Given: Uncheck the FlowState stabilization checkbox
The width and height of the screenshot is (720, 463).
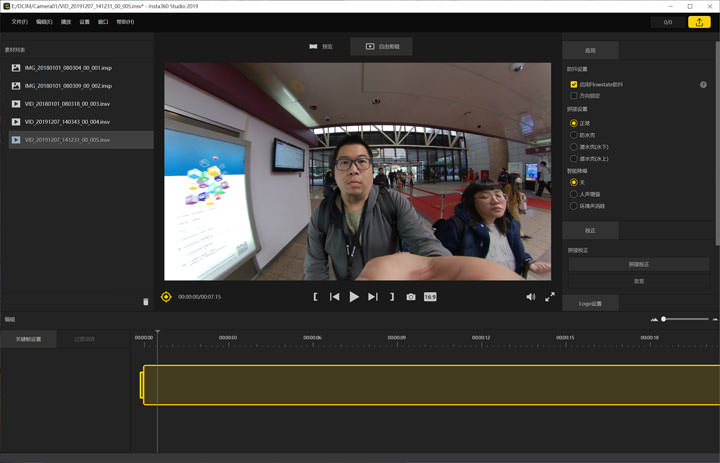Looking at the screenshot, I should click(574, 85).
